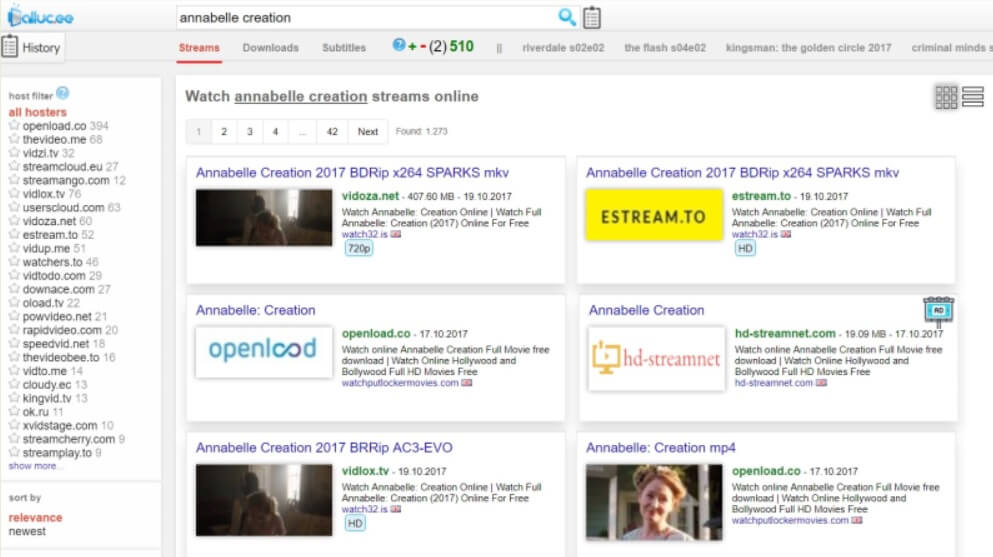Viewport: 993px width, 557px height.
Task: Open the flash s04e02 trending search
Action: (x=665, y=48)
